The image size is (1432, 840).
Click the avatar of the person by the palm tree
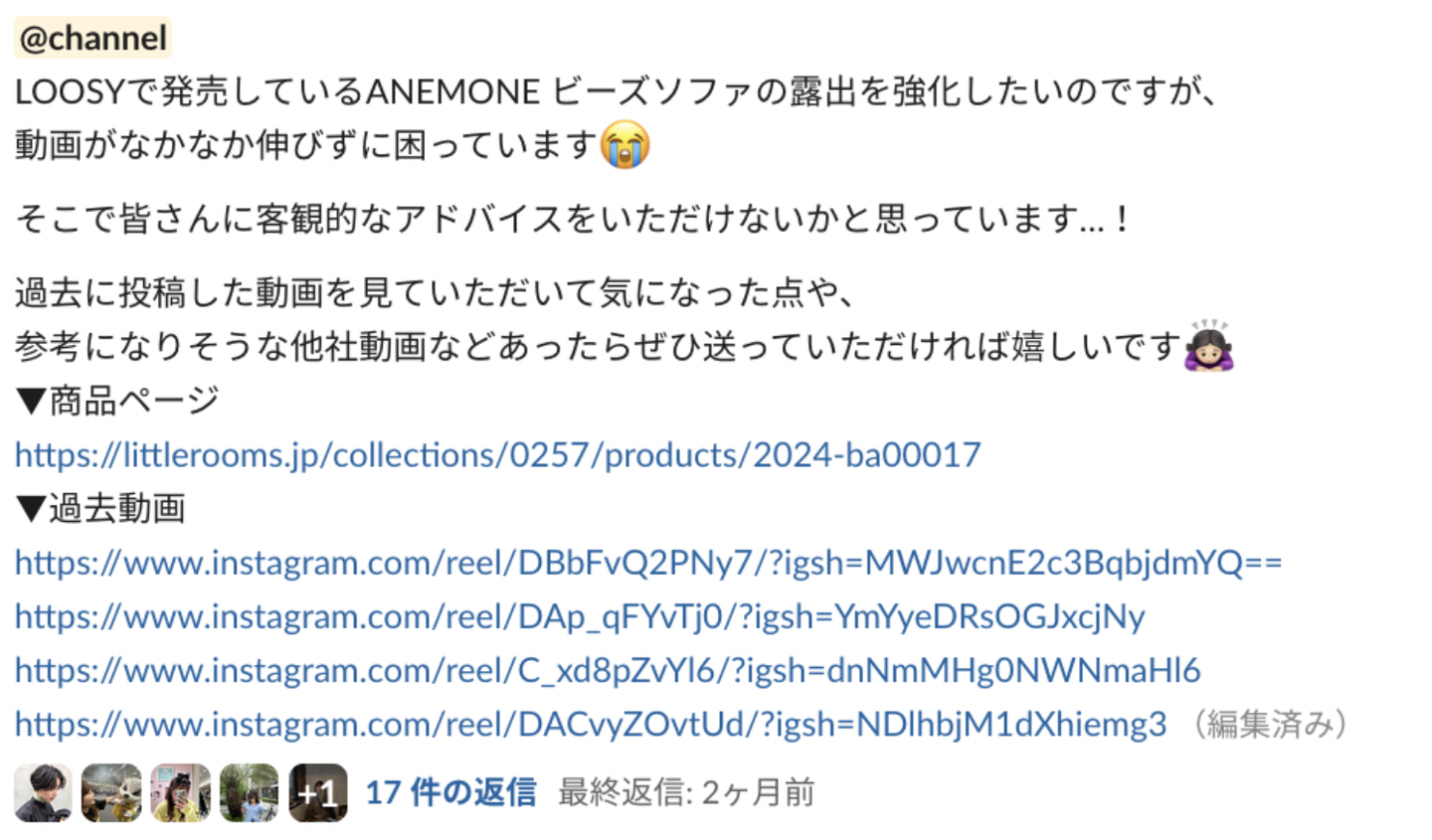[x=249, y=792]
